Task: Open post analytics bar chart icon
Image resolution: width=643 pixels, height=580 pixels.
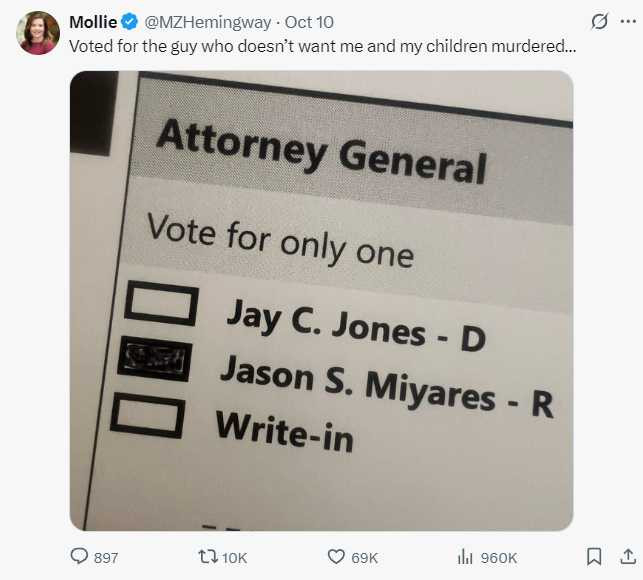Action: pyautogui.click(x=464, y=556)
